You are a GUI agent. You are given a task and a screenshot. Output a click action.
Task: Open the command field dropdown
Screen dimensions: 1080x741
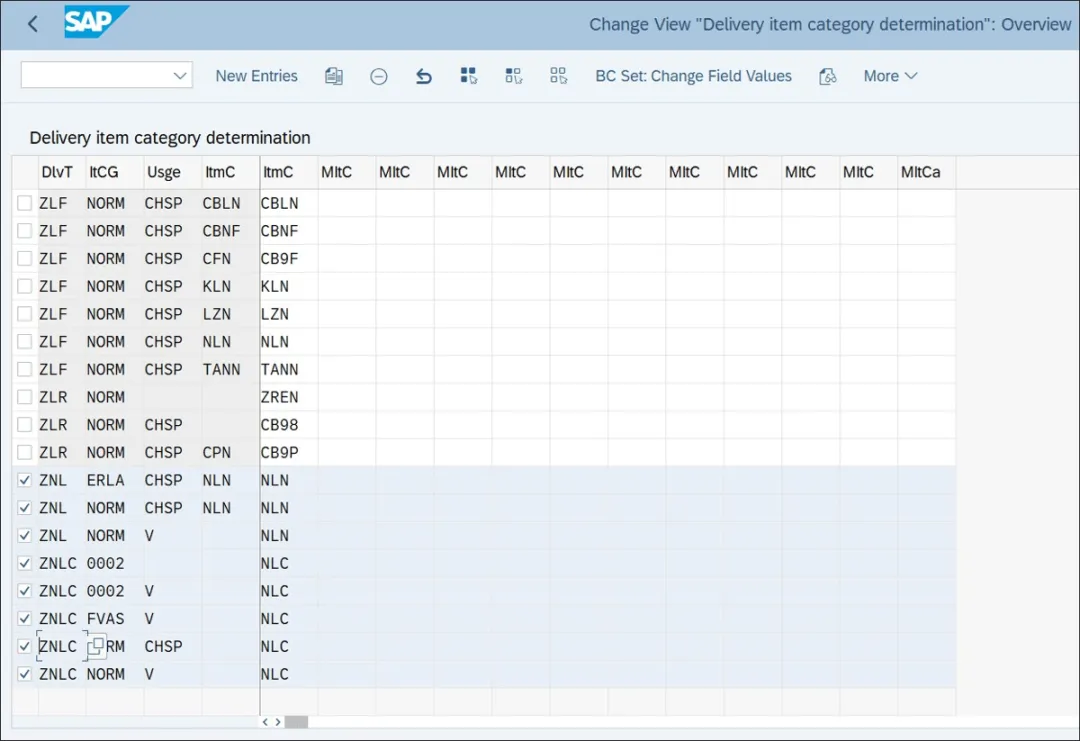pos(180,75)
